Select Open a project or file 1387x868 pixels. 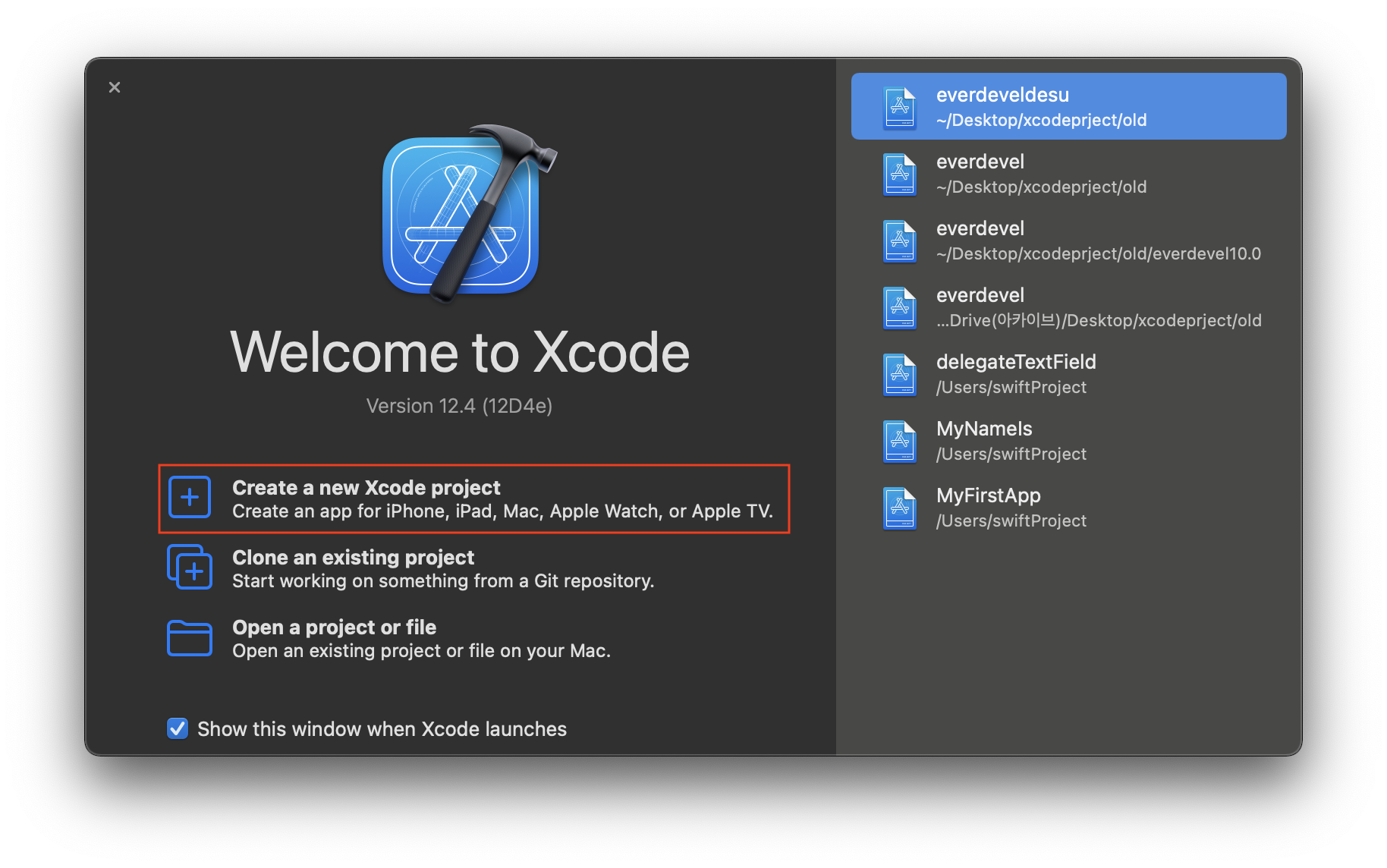[x=389, y=638]
